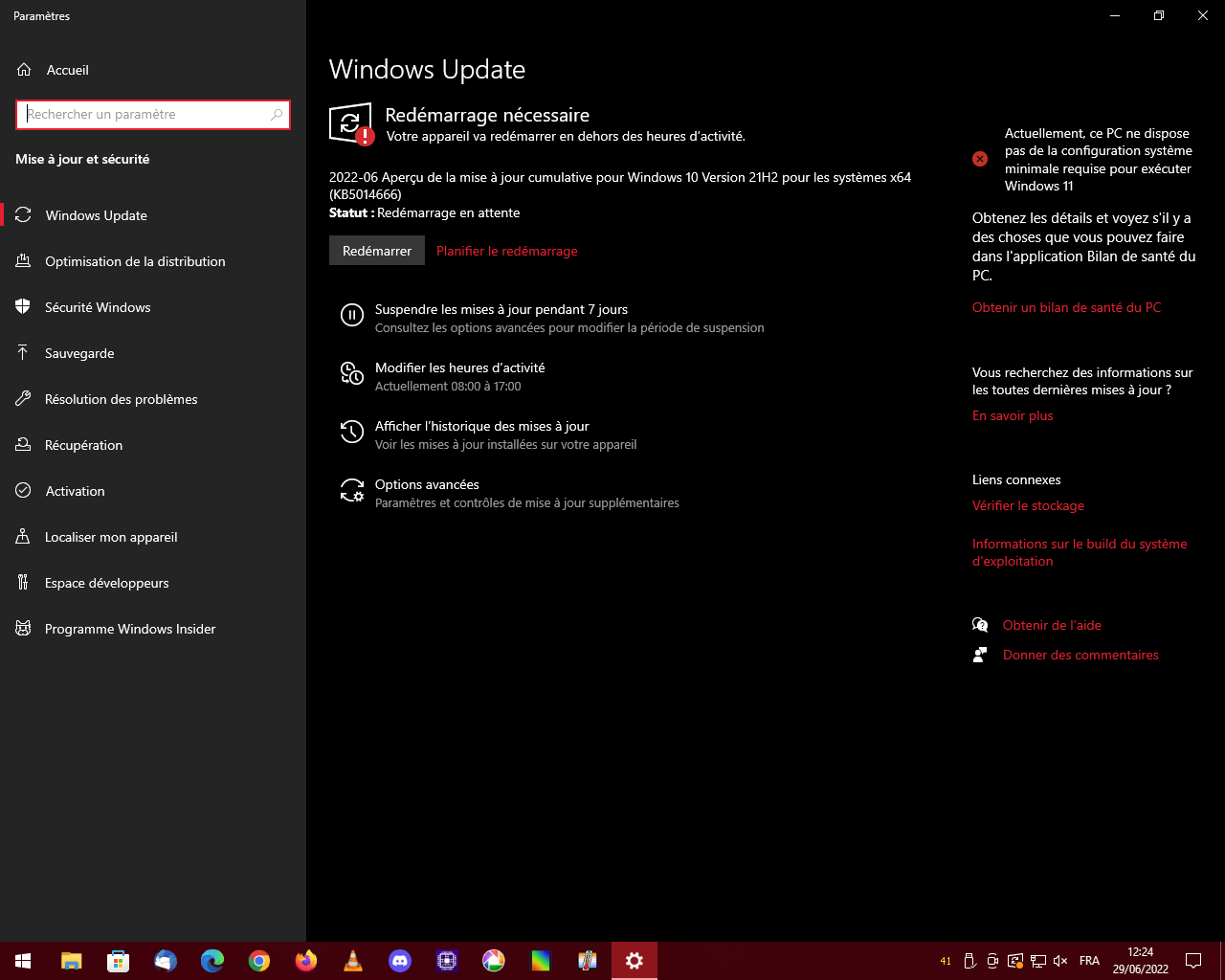Open Discord from the taskbar
This screenshot has height=980, width=1225.
click(x=399, y=961)
